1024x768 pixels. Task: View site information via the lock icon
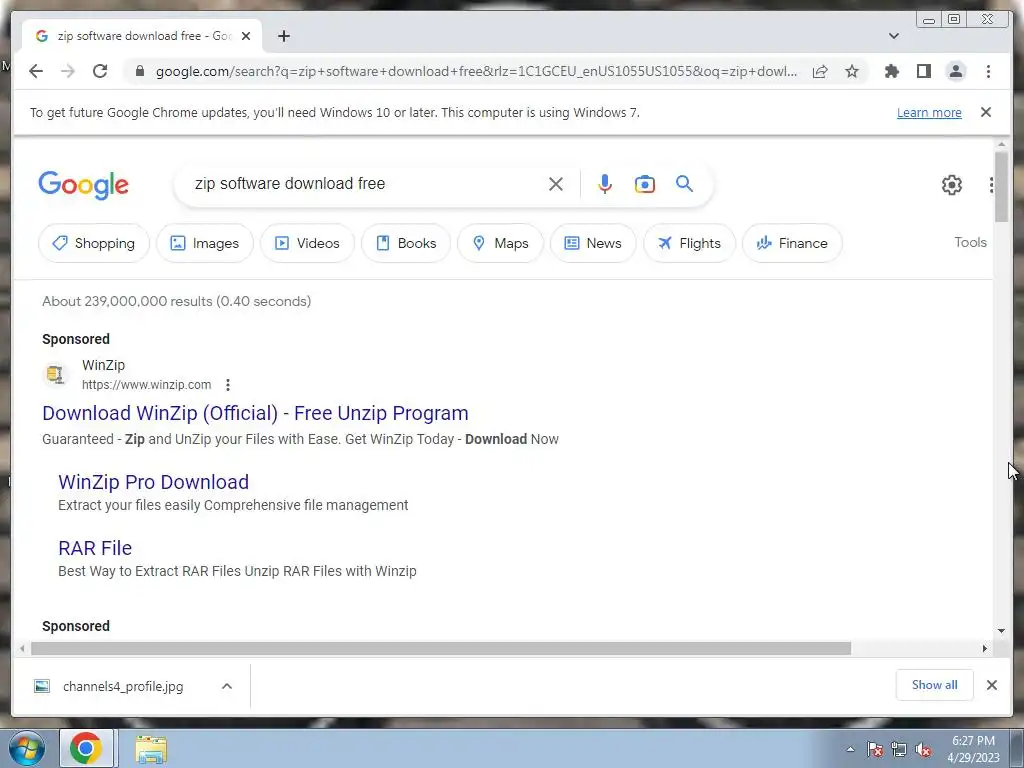139,71
